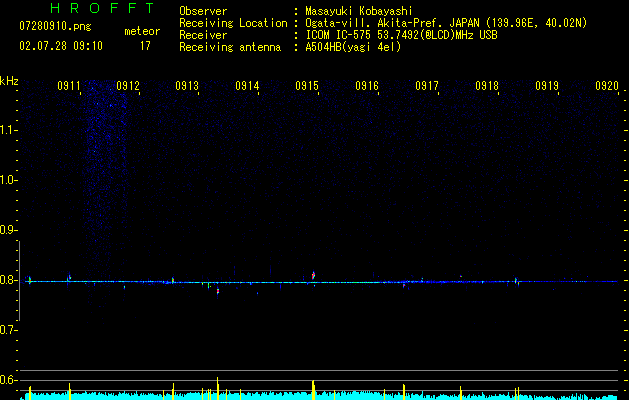The image size is (629, 400).
Task: Click the 0919 time marker
Action: [x=547, y=85]
